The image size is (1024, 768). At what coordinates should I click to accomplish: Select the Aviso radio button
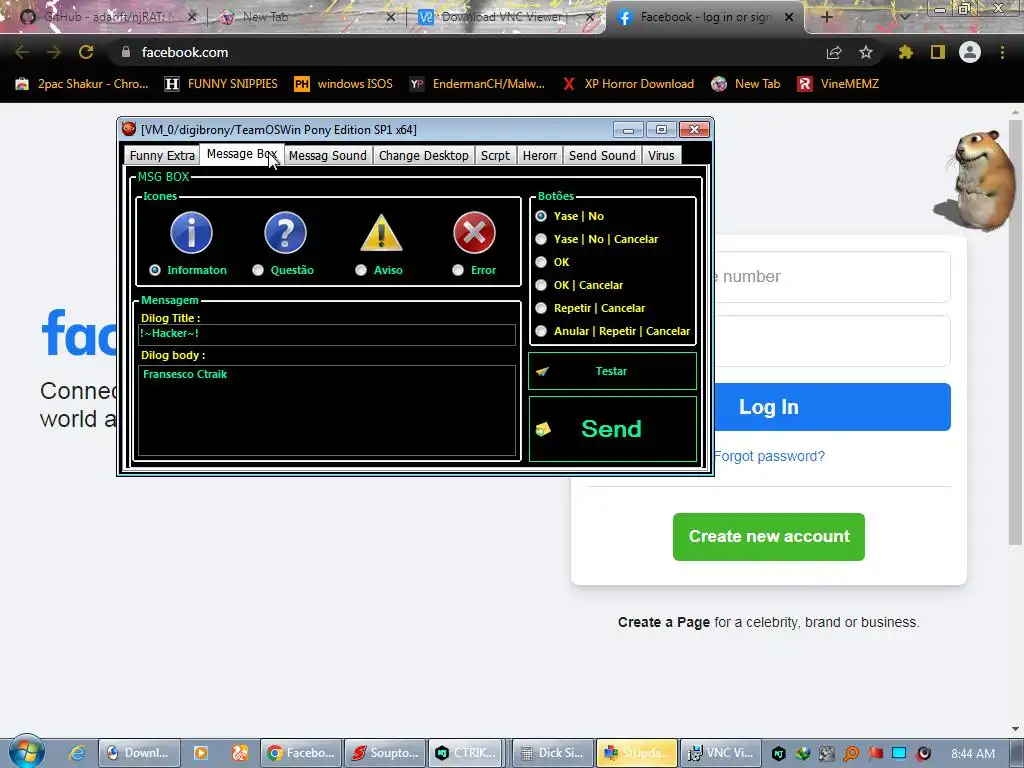(x=361, y=270)
